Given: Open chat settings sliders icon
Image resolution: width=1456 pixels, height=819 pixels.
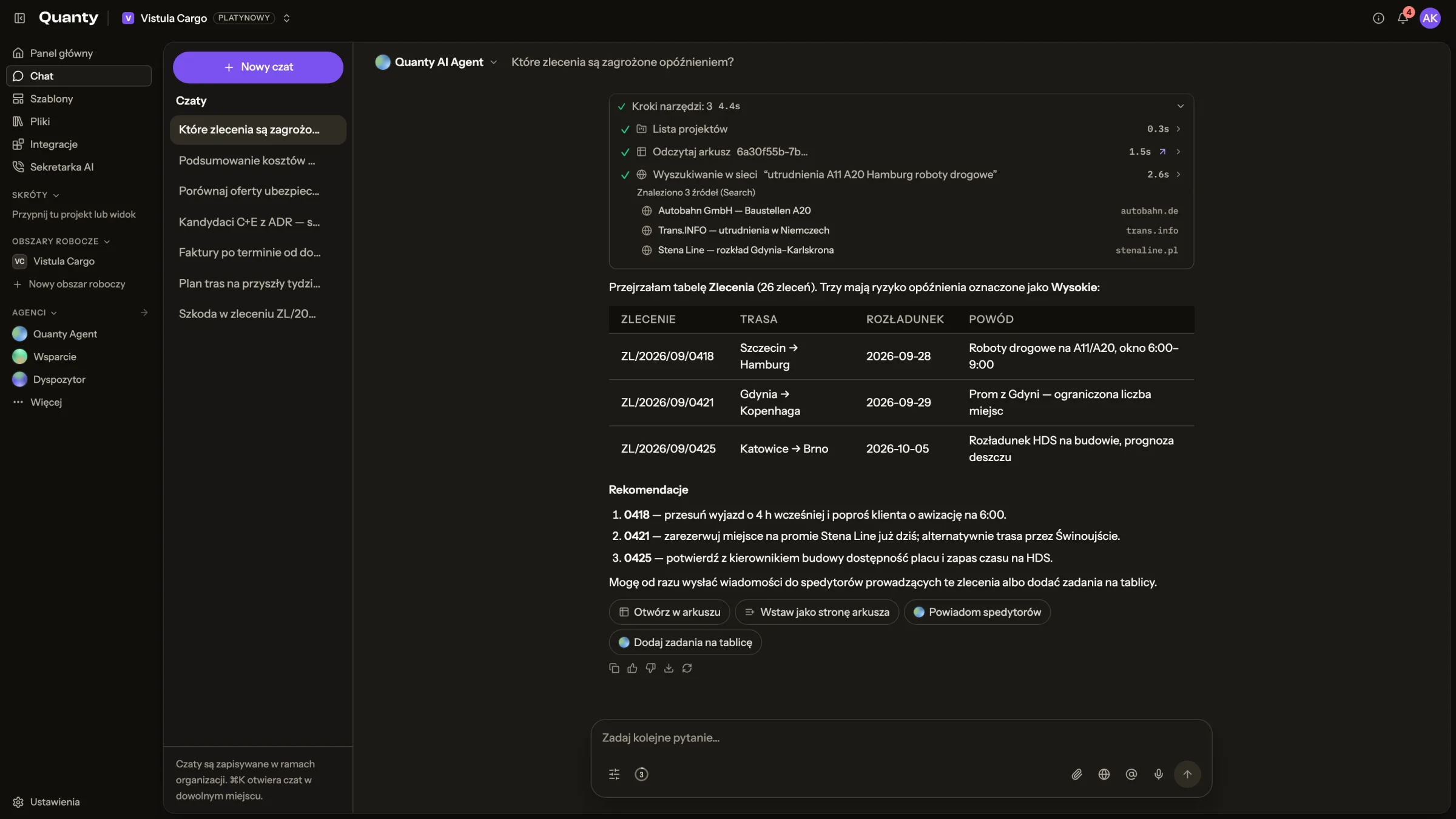Looking at the screenshot, I should (x=614, y=774).
